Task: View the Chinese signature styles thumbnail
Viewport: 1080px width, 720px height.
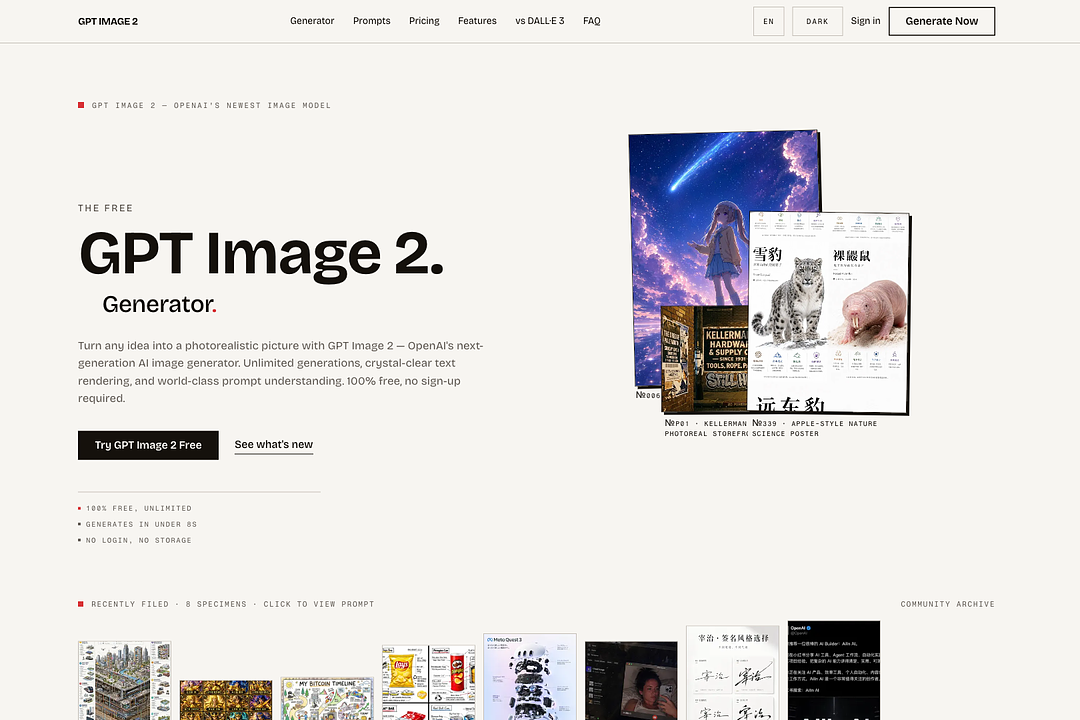Action: point(733,673)
